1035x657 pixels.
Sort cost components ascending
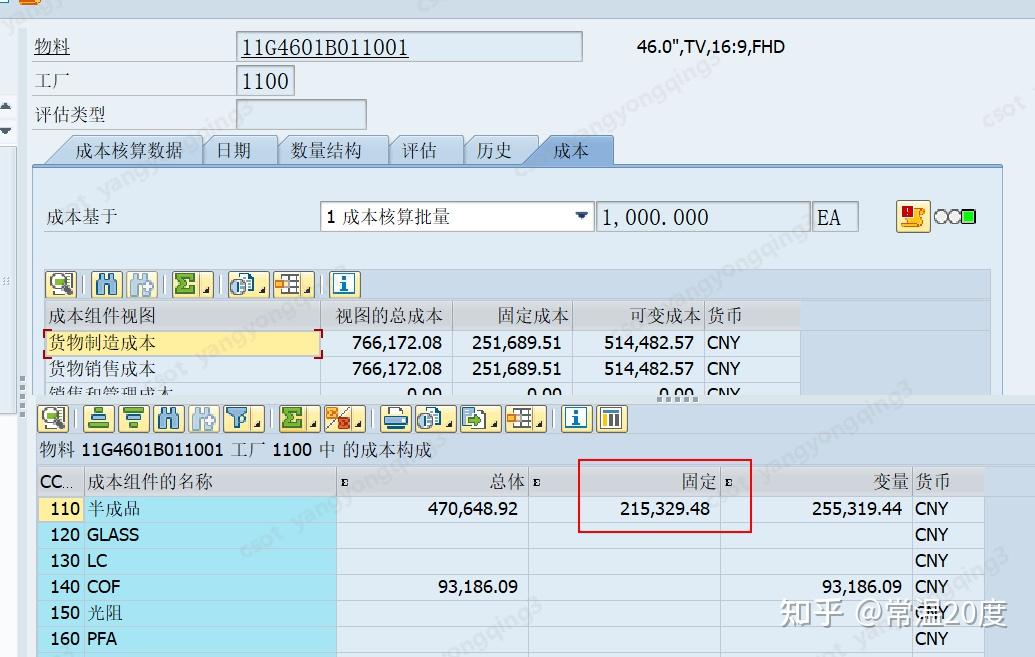(98, 418)
